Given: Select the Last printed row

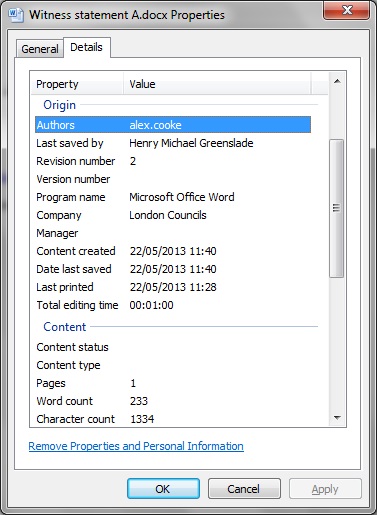Looking at the screenshot, I should pyautogui.click(x=173, y=287).
